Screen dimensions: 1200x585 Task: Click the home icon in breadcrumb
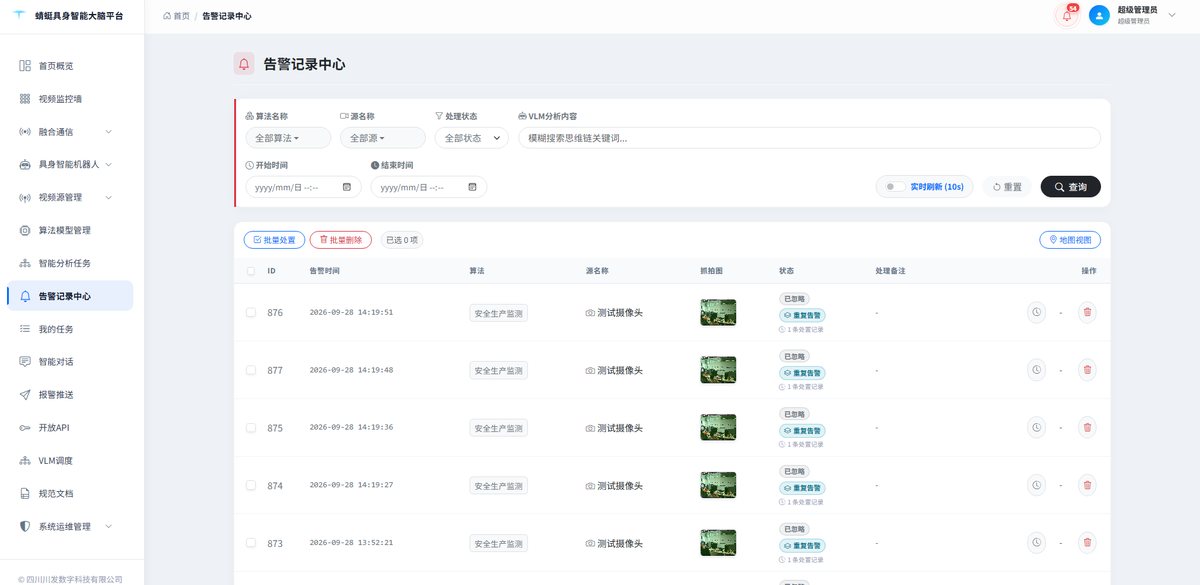tap(167, 16)
